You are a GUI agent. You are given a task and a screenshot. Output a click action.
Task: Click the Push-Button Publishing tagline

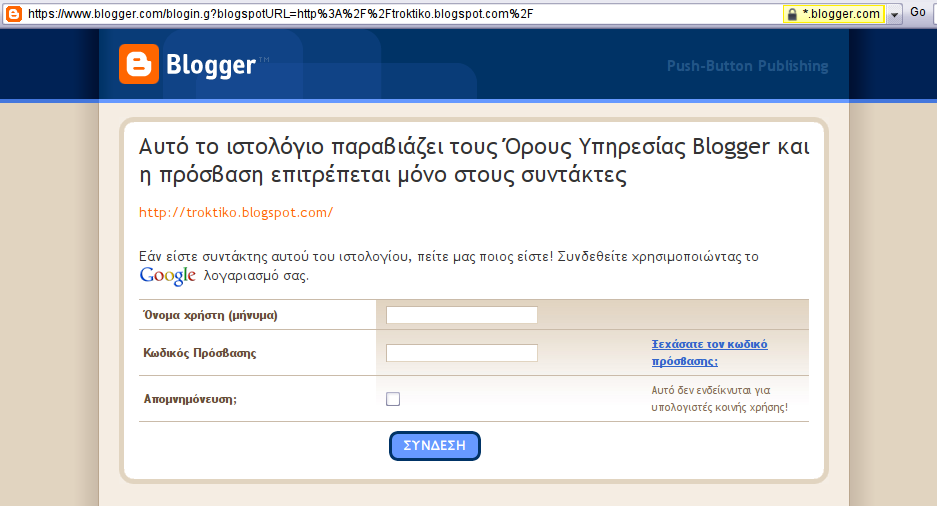tap(748, 66)
